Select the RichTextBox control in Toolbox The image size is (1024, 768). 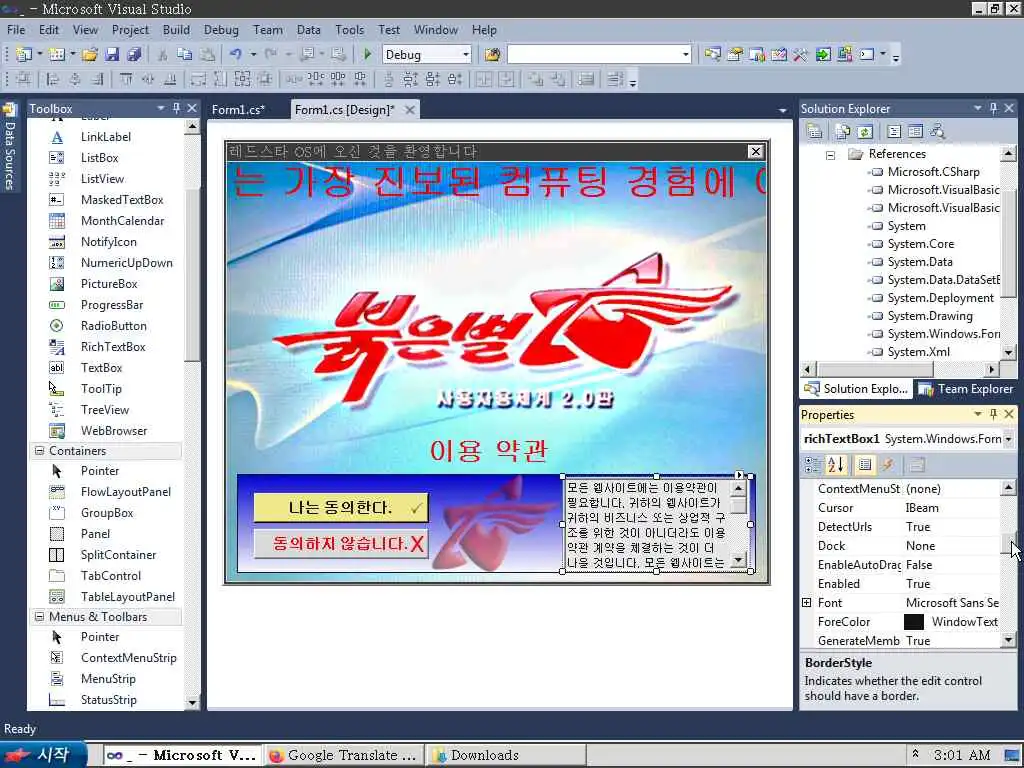click(112, 346)
